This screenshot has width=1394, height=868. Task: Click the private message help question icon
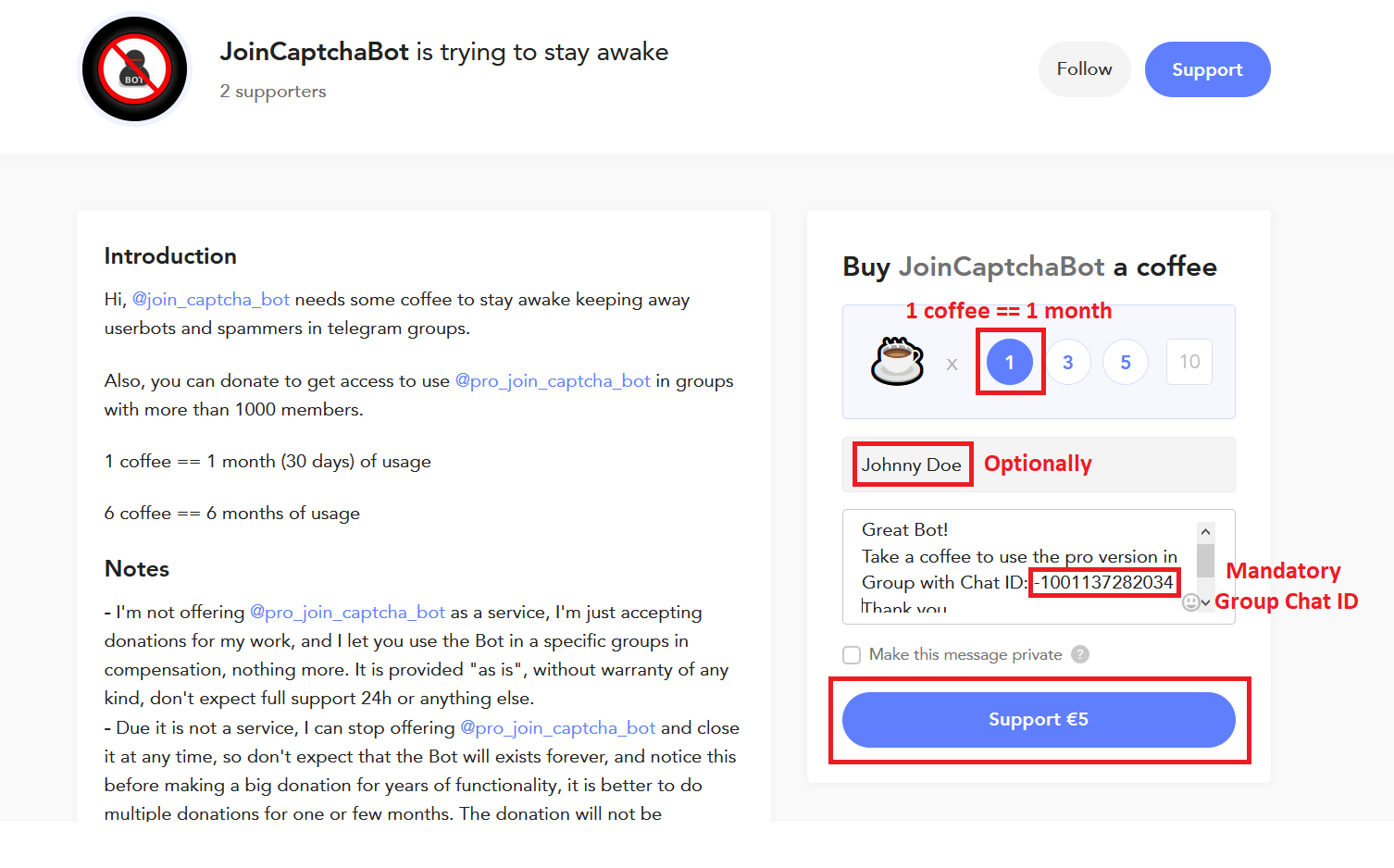[x=1079, y=654]
